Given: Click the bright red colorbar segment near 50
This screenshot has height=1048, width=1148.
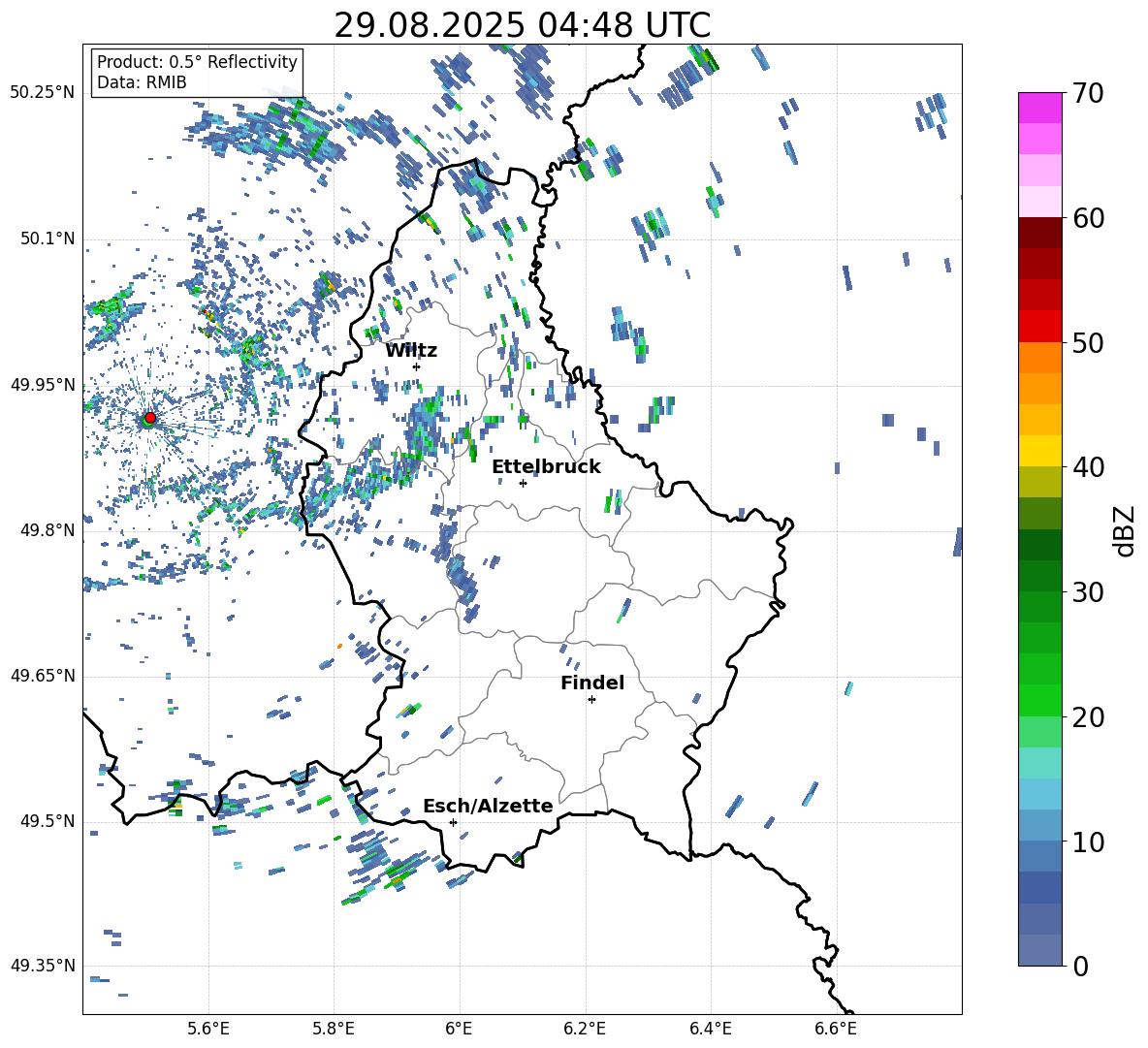Looking at the screenshot, I should (1039, 327).
